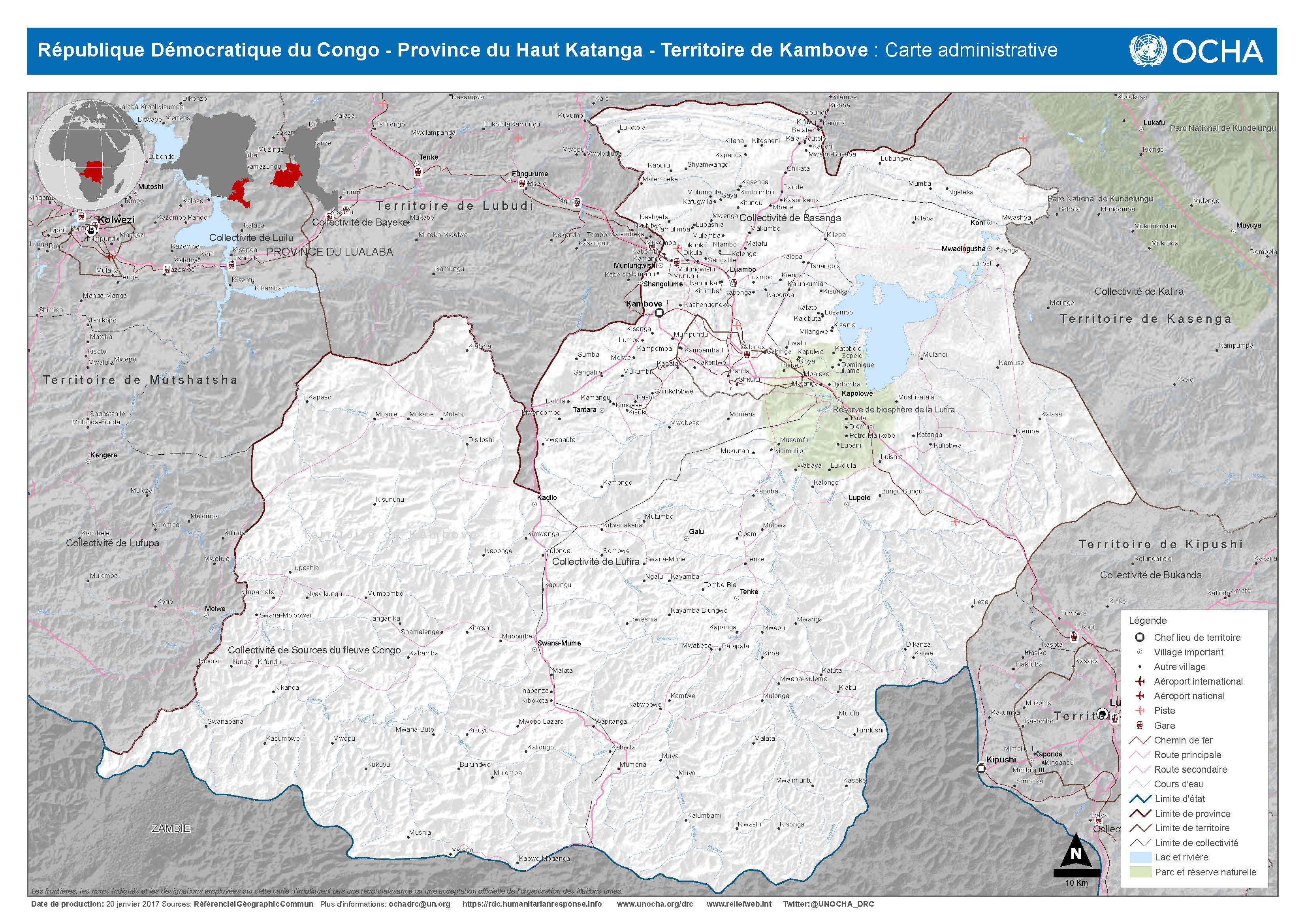This screenshot has width=1306, height=924.
Task: Click the 'Collectivité de Bukanda' label
Action: [1151, 575]
